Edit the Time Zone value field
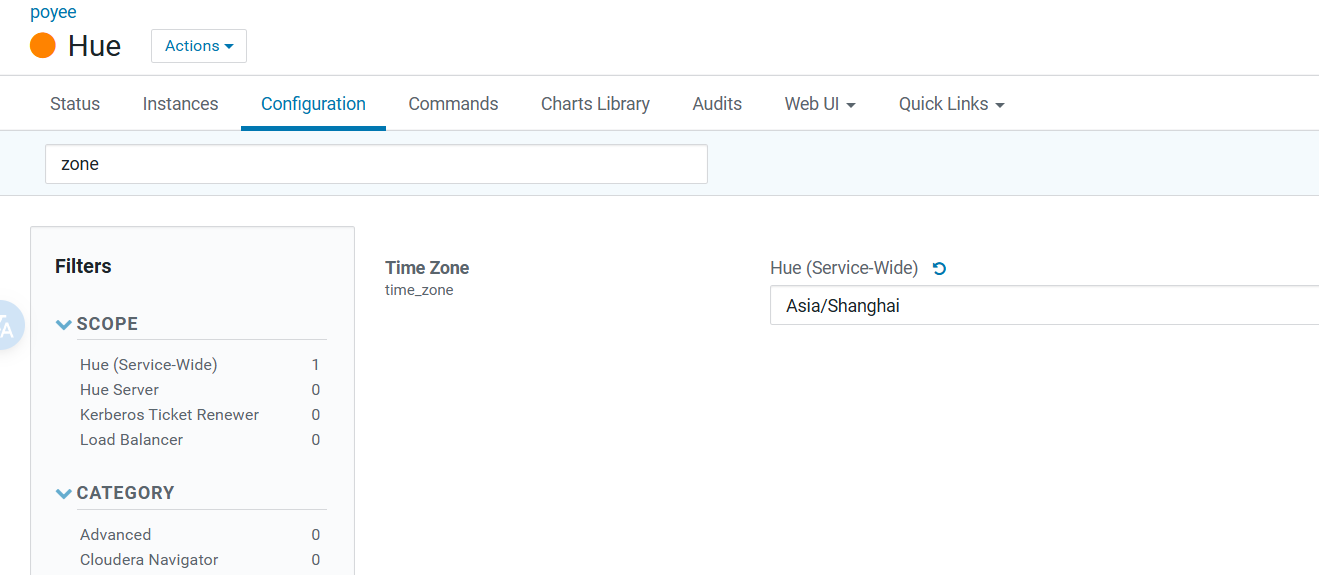Screen dimensions: 1319x575 (1040, 306)
